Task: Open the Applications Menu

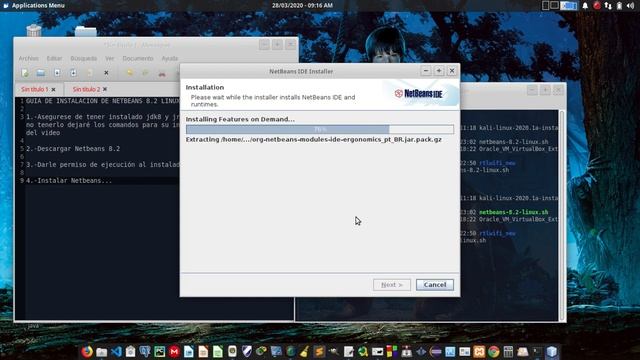Action: coord(33,5)
